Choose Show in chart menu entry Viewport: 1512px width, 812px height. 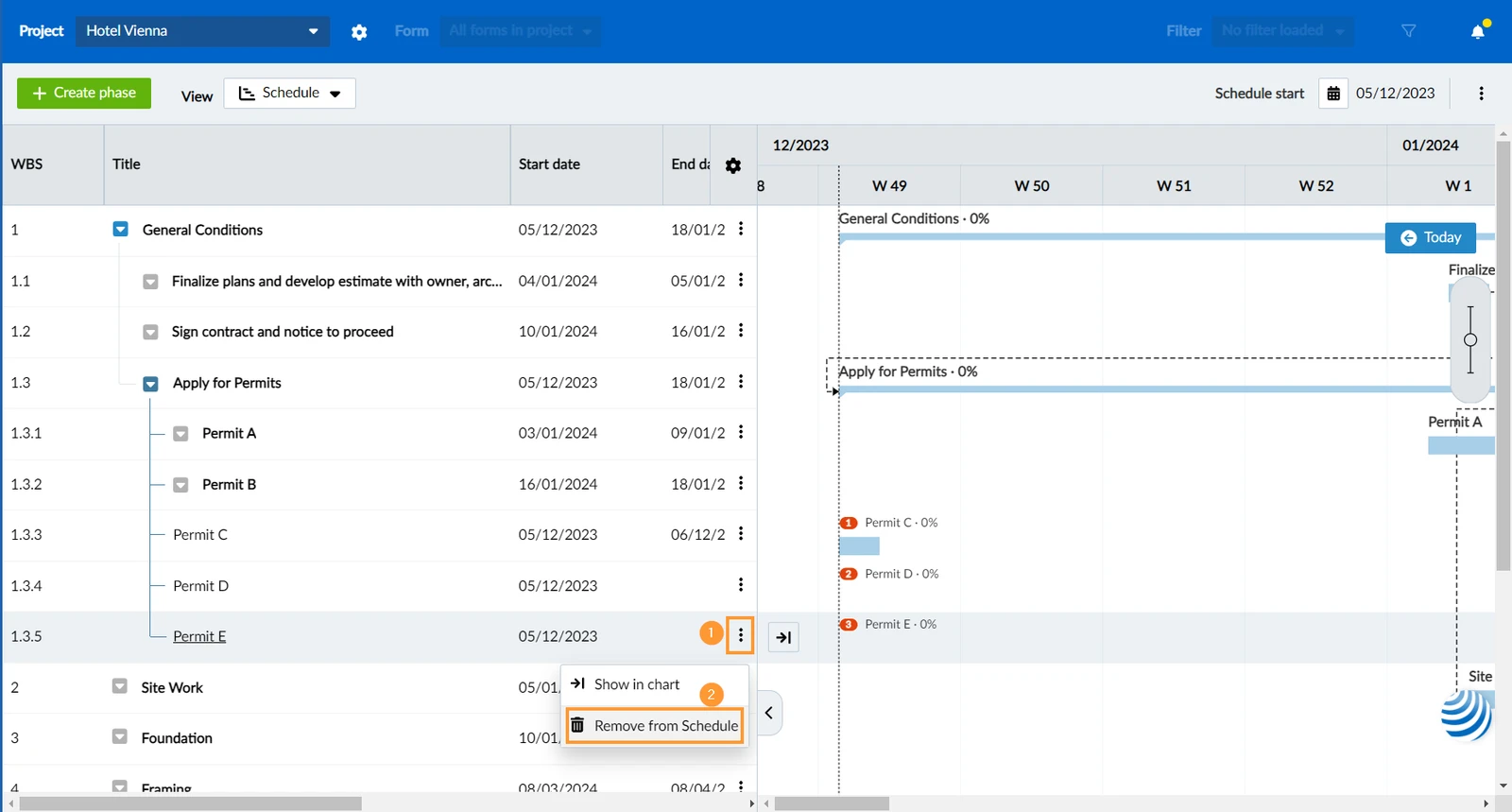pyautogui.click(x=626, y=684)
